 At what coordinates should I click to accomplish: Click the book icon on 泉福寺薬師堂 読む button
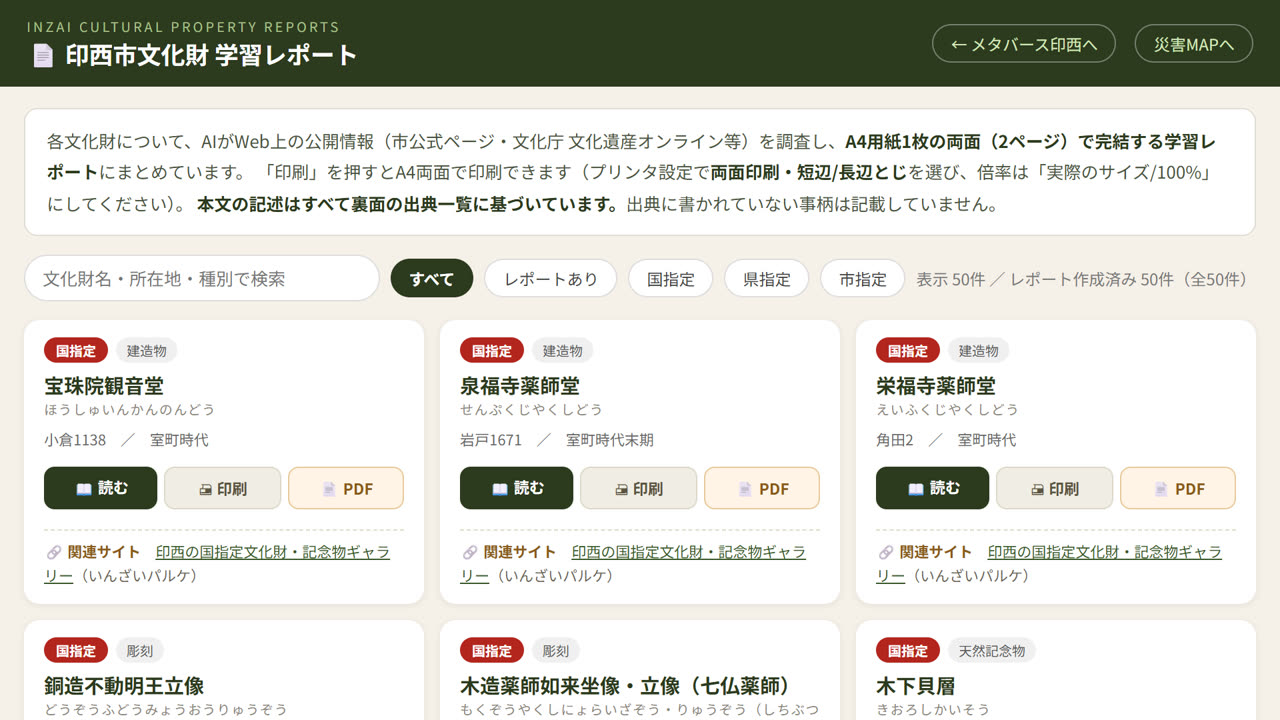(x=500, y=489)
